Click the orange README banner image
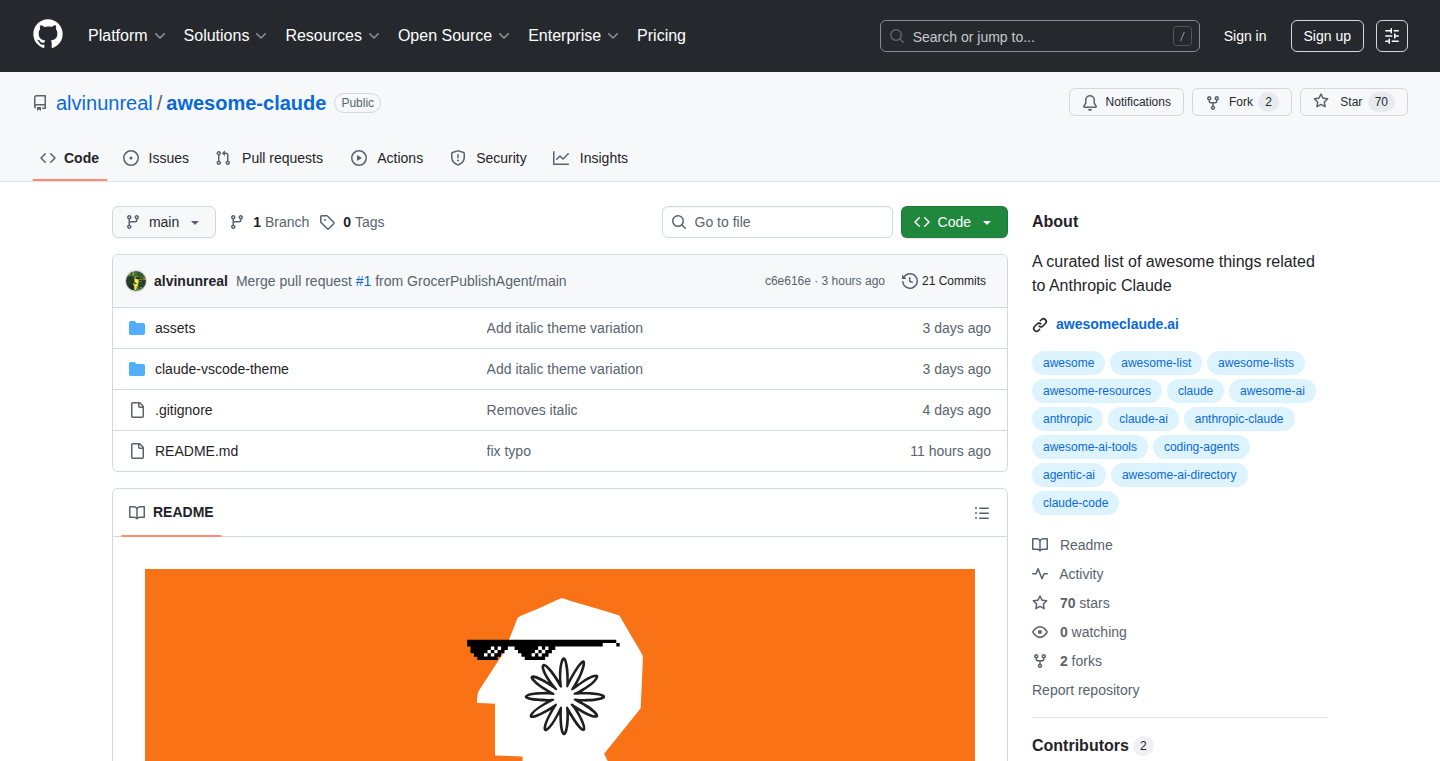1440x761 pixels. (x=560, y=665)
